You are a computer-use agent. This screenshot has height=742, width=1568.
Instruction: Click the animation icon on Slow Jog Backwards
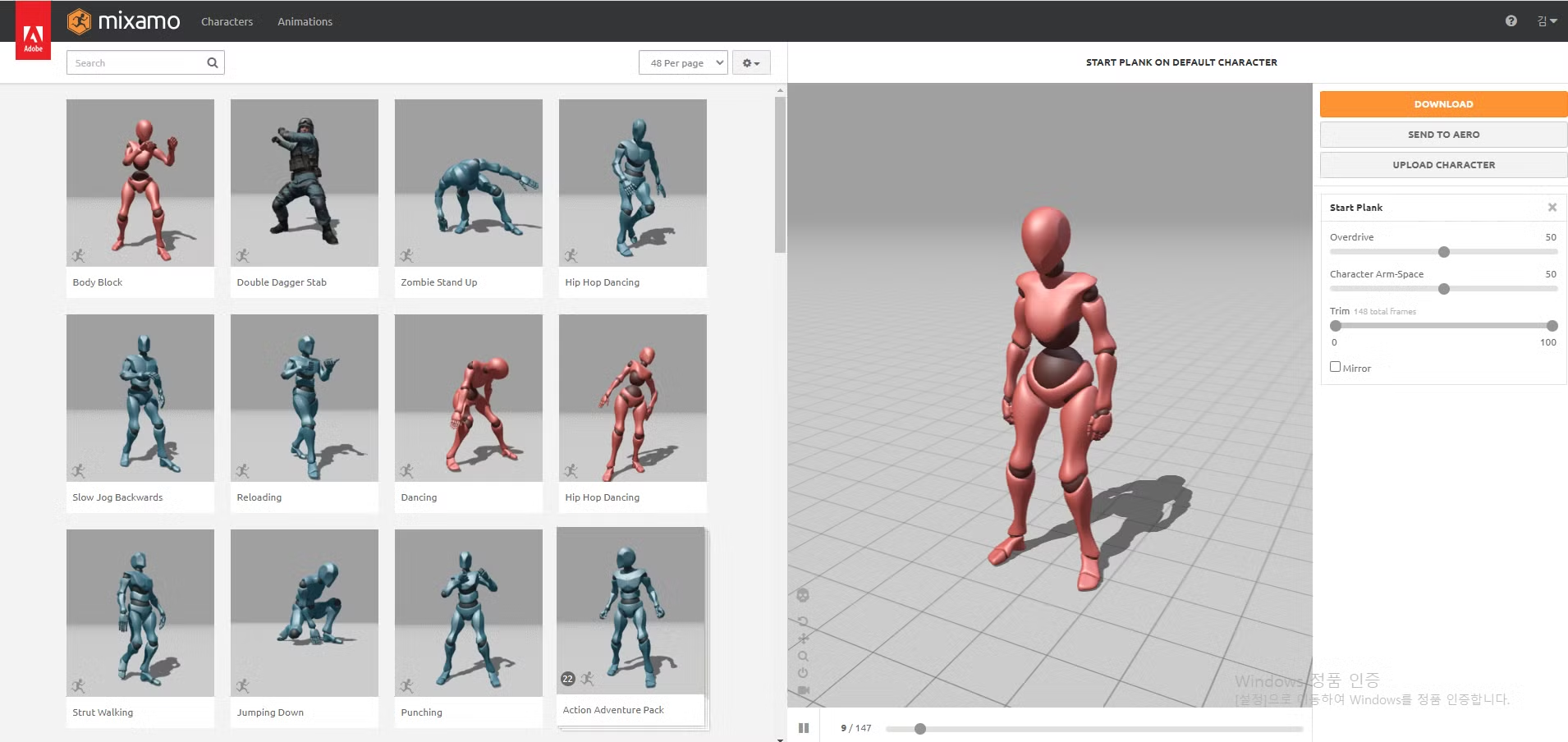coord(78,470)
